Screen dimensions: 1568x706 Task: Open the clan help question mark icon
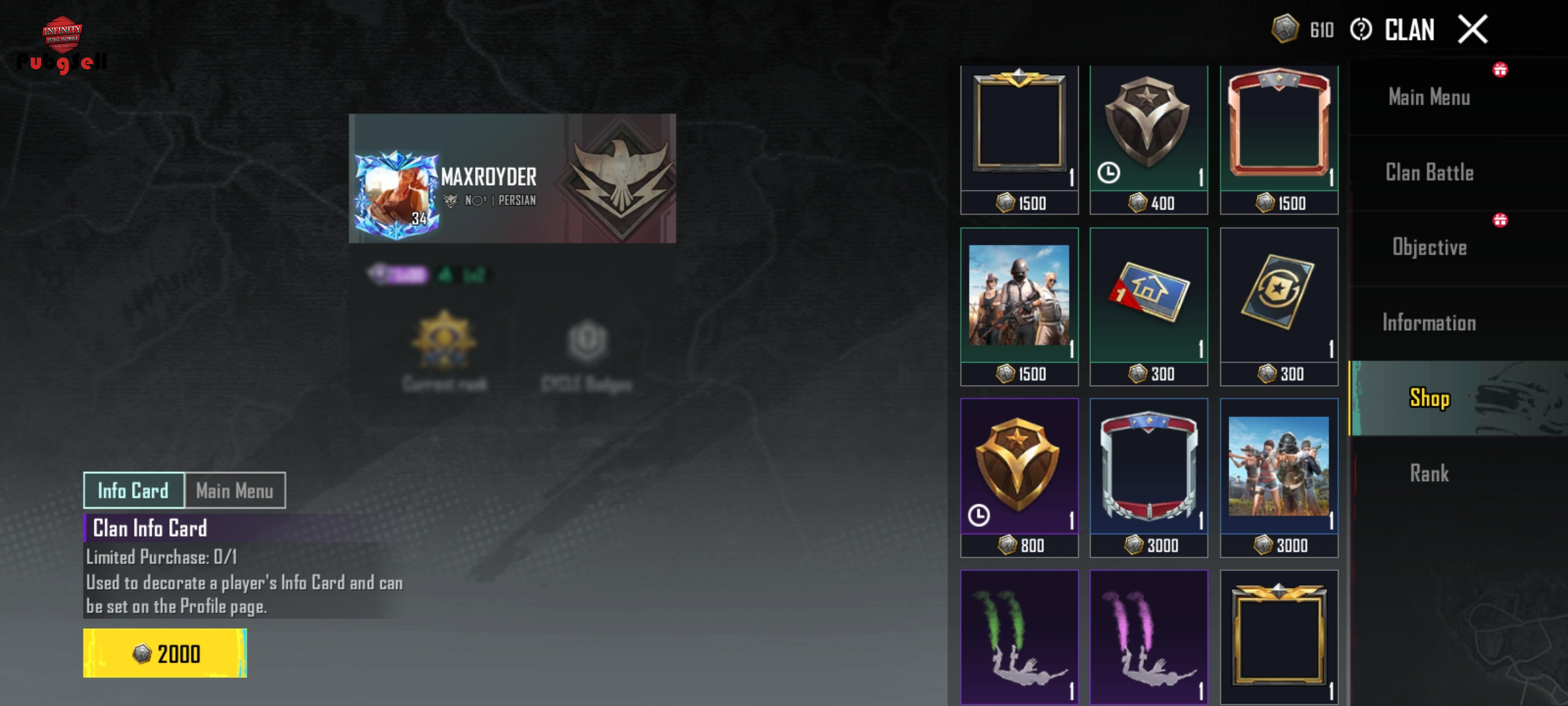click(1361, 29)
